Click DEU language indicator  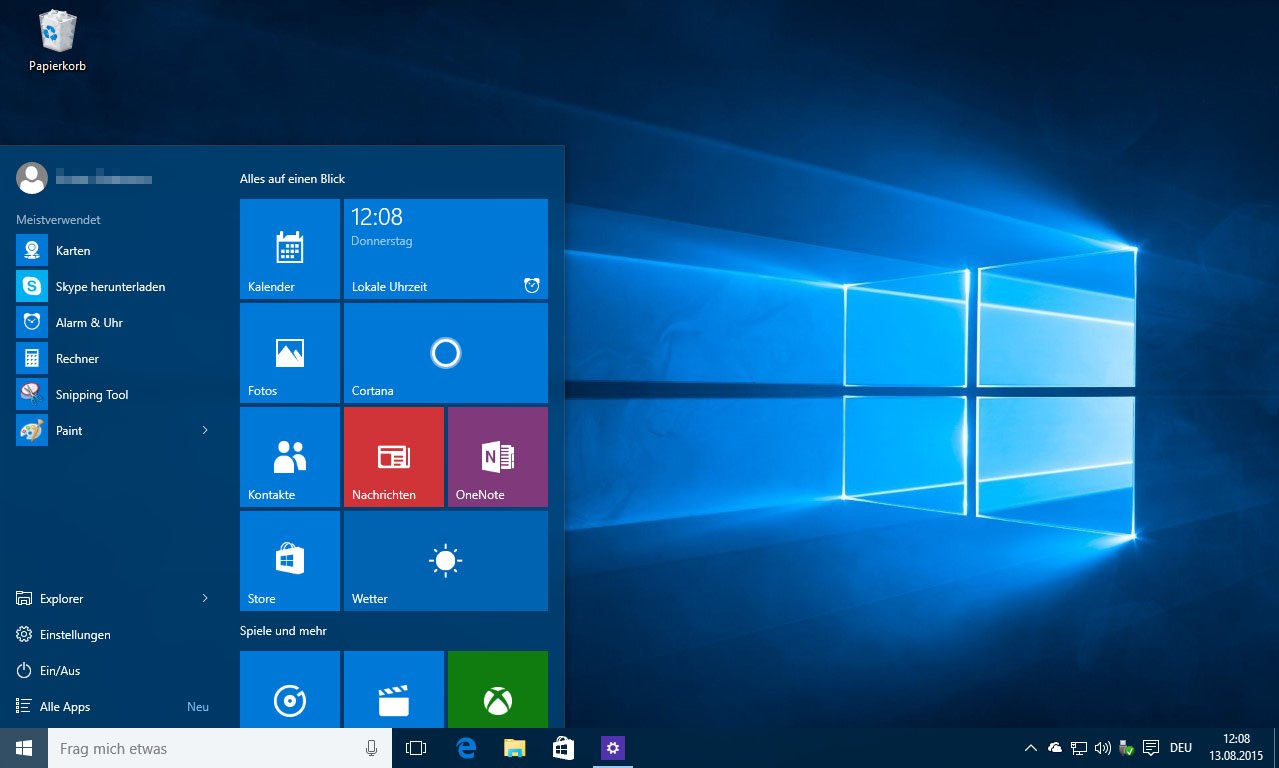point(1181,748)
